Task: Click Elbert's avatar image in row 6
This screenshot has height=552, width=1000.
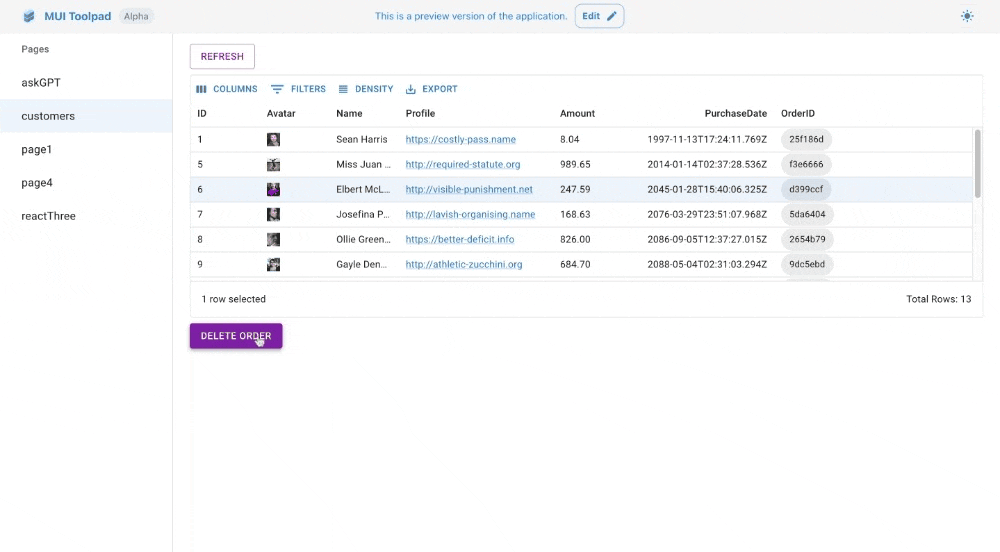Action: click(x=273, y=190)
